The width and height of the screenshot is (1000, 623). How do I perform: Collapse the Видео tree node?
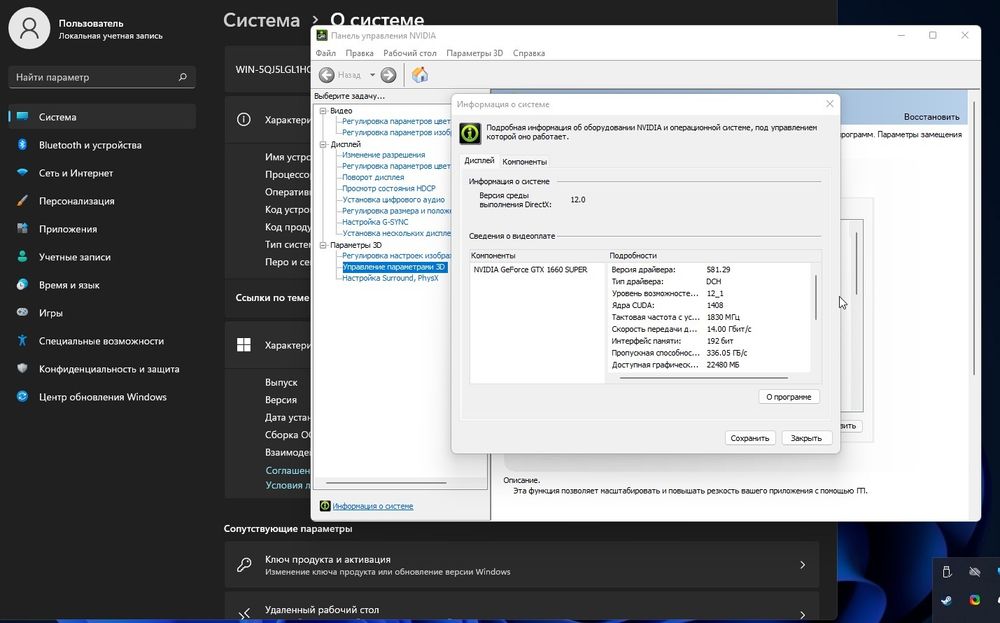(x=323, y=111)
